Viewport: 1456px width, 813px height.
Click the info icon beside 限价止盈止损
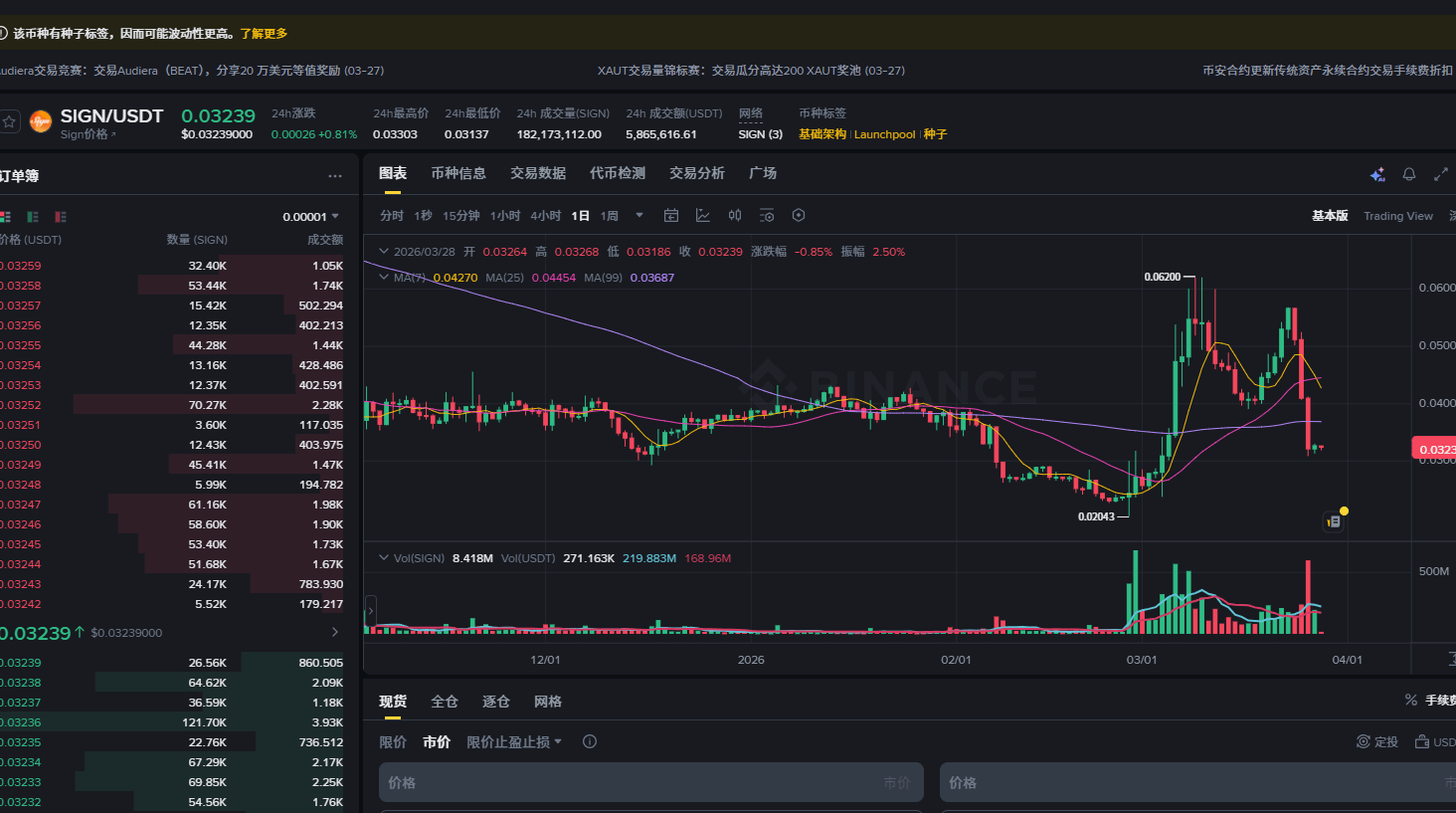[590, 741]
